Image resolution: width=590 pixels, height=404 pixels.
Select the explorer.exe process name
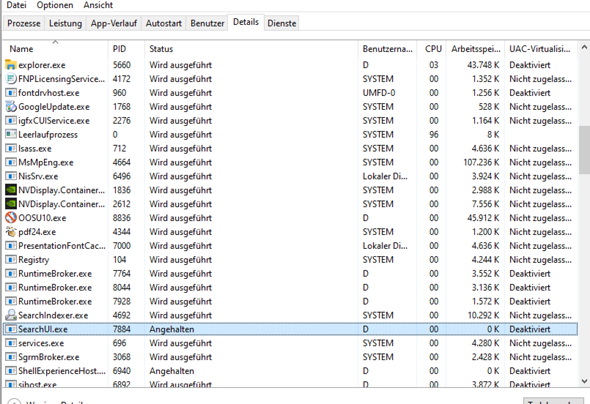point(42,65)
